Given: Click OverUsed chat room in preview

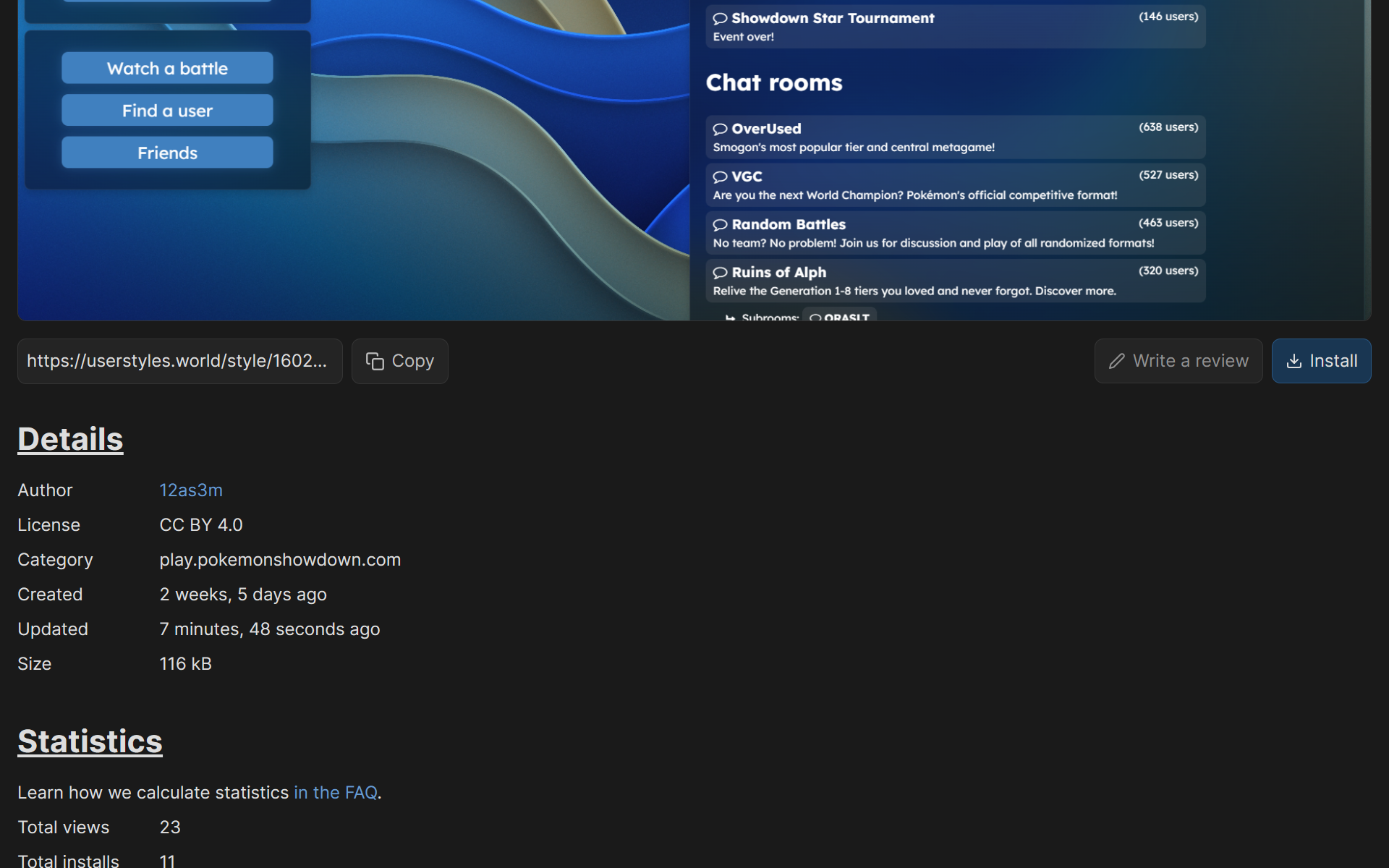Looking at the screenshot, I should point(956,137).
